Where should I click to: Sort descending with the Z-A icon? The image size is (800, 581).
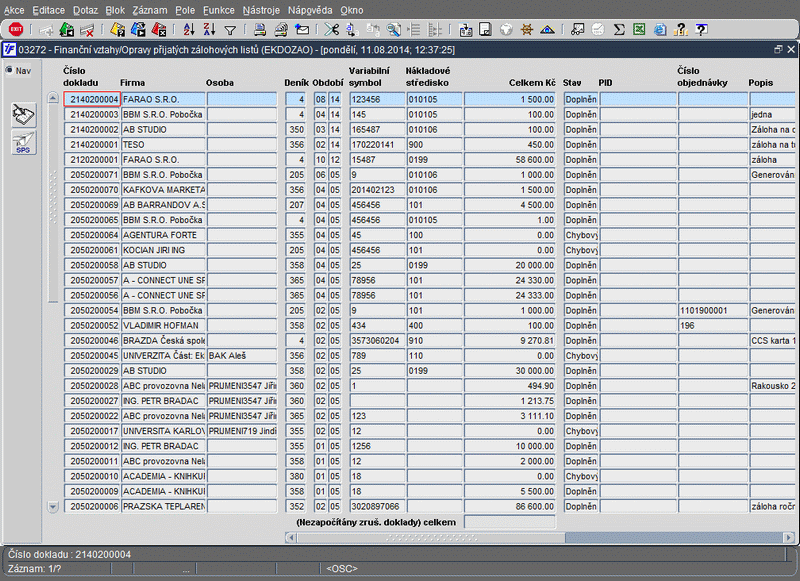point(209,30)
